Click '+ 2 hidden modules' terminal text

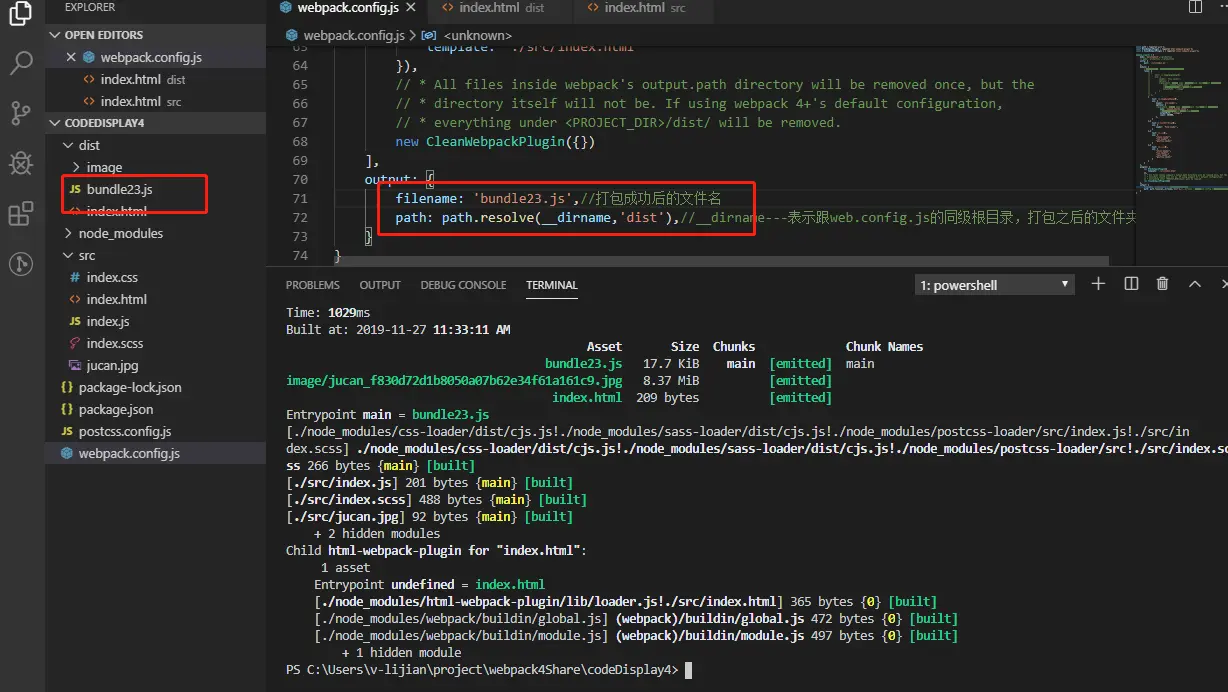tap(377, 533)
